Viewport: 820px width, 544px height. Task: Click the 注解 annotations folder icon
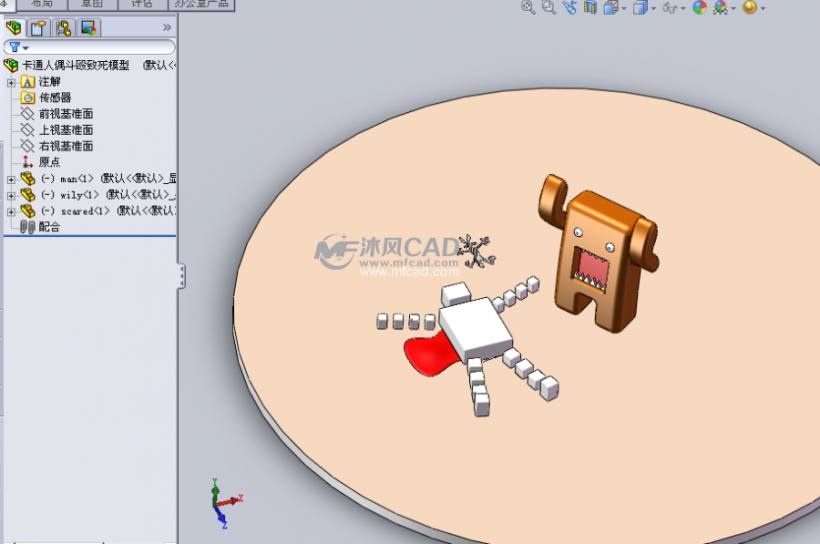[28, 82]
